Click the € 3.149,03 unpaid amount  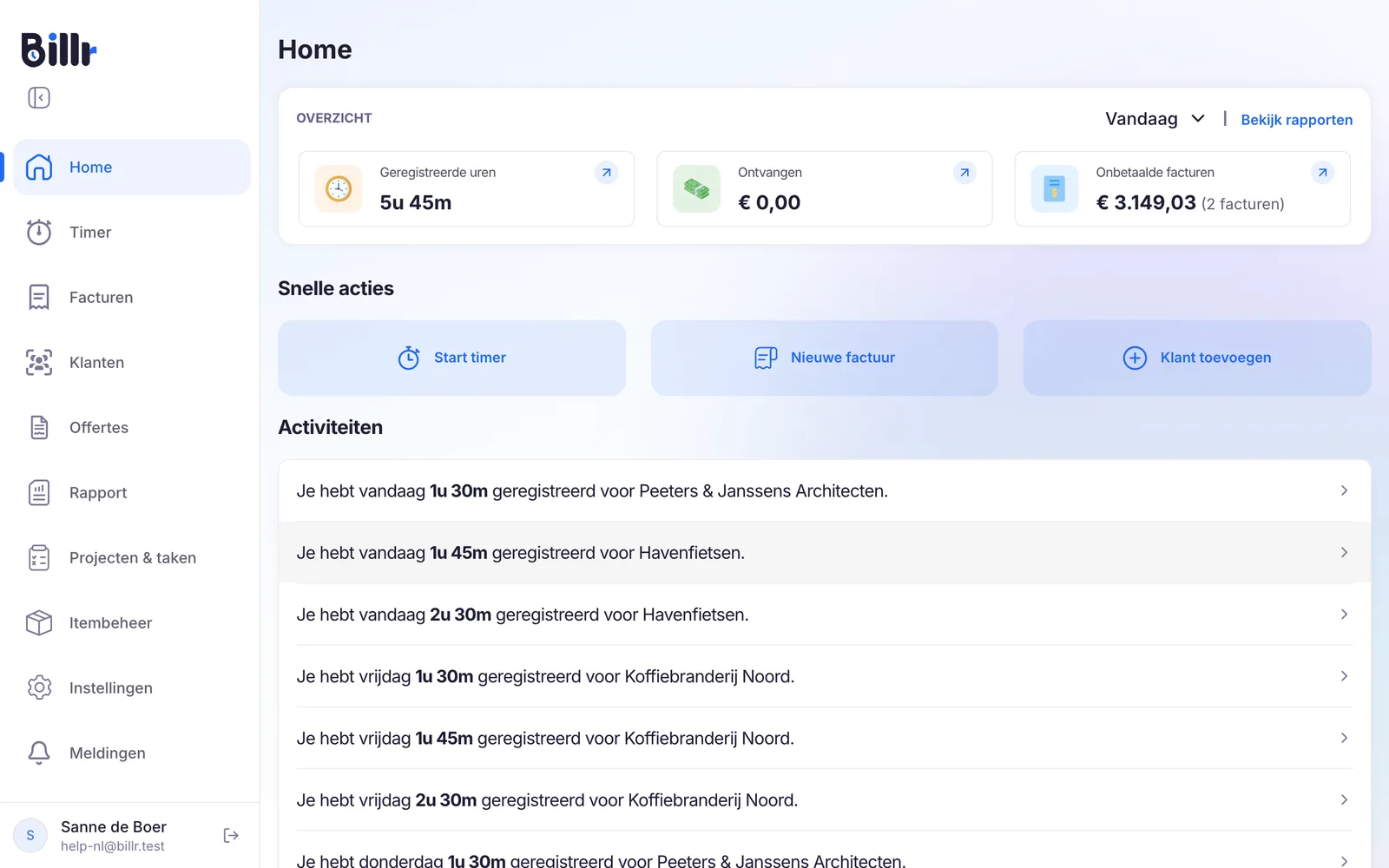pos(1146,202)
